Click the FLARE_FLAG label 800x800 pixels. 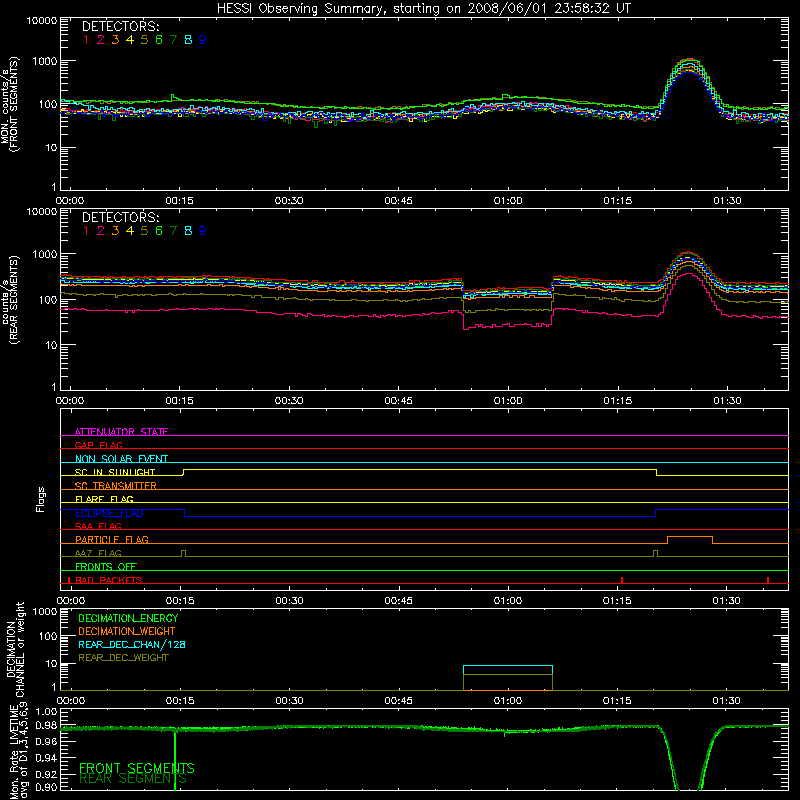104,499
